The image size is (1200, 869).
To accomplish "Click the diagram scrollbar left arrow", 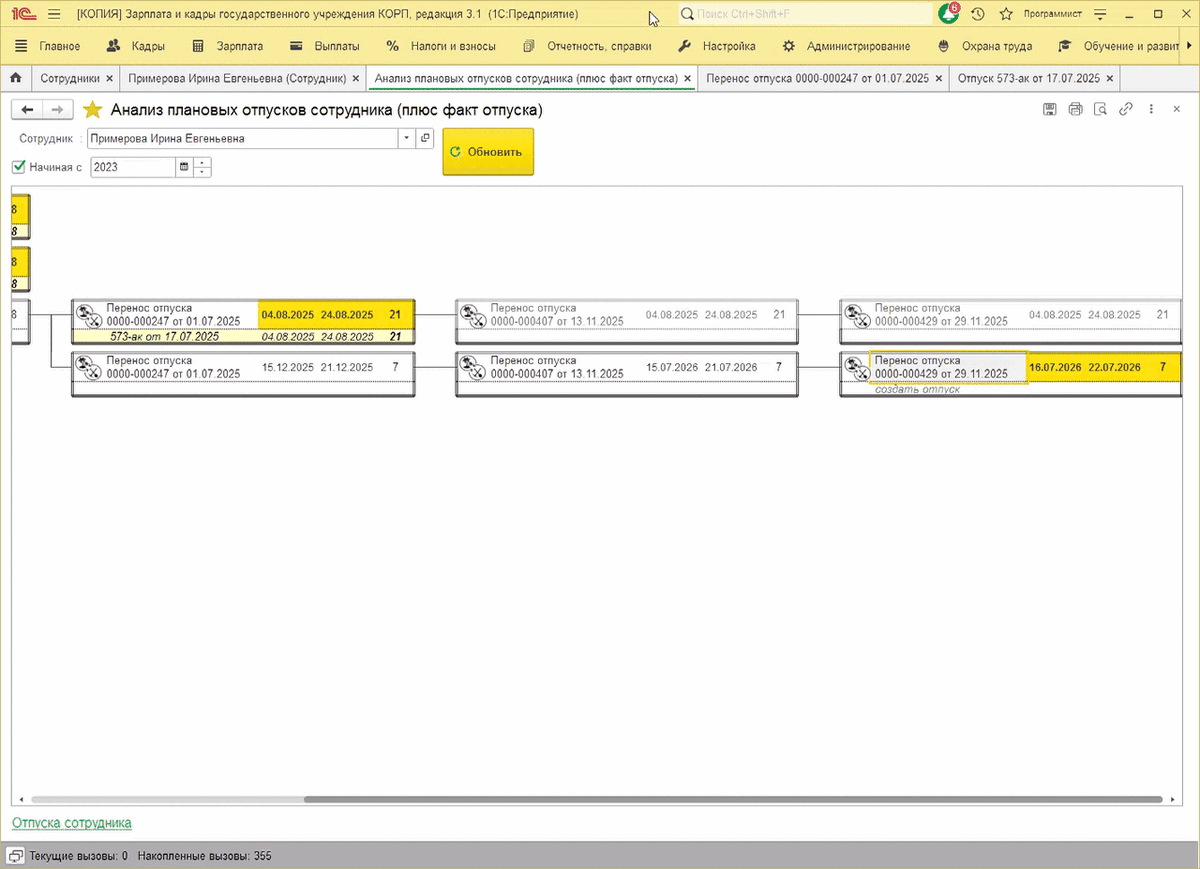I will 22,800.
